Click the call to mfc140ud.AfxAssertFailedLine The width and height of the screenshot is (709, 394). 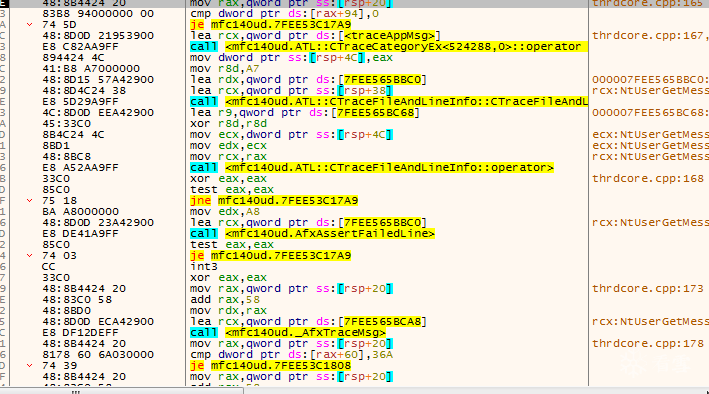(x=312, y=233)
